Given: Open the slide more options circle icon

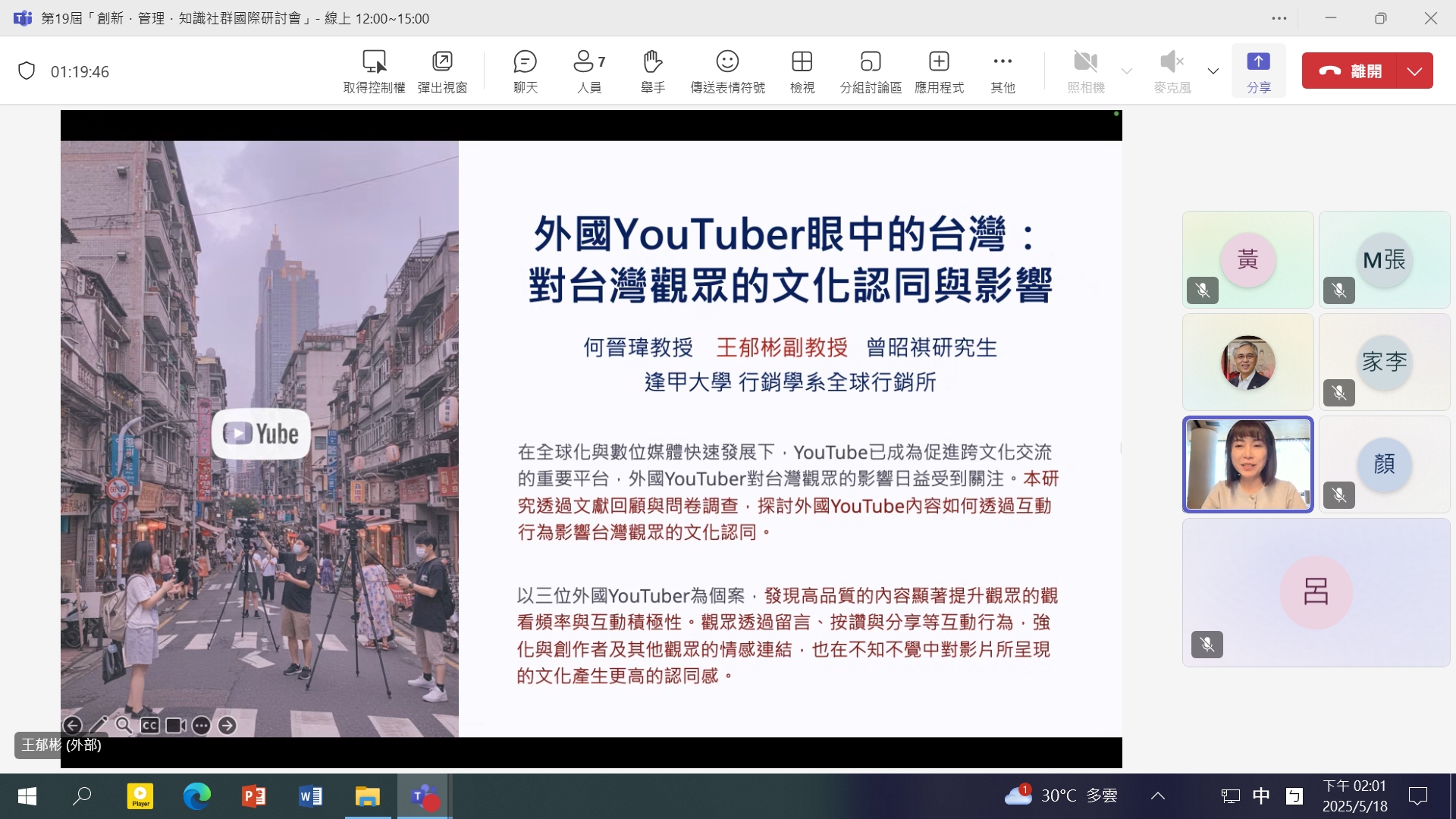Looking at the screenshot, I should (201, 726).
